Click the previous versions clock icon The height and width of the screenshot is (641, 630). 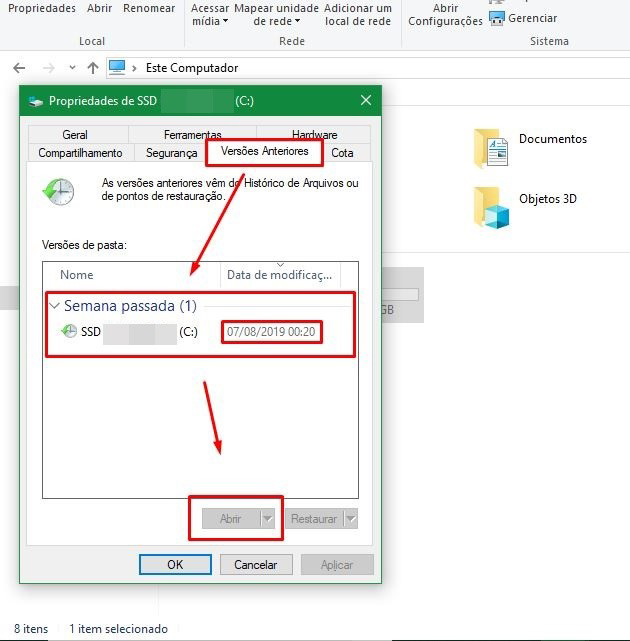58,191
